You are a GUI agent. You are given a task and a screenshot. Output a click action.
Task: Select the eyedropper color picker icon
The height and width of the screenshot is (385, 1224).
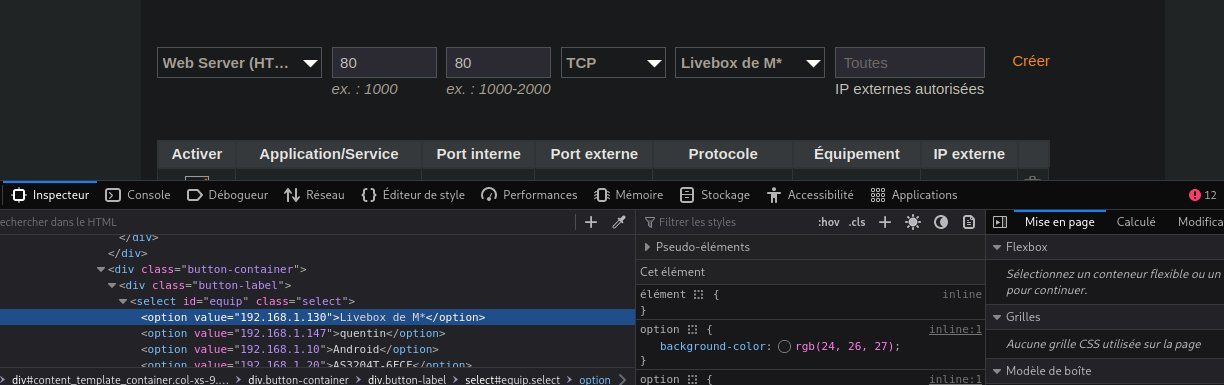619,222
